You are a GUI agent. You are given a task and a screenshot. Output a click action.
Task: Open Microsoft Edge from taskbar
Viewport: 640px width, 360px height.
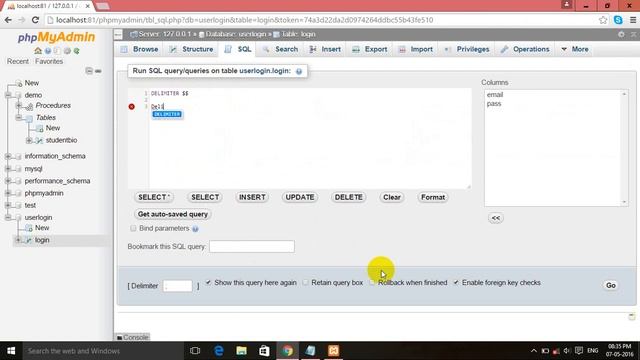point(218,351)
